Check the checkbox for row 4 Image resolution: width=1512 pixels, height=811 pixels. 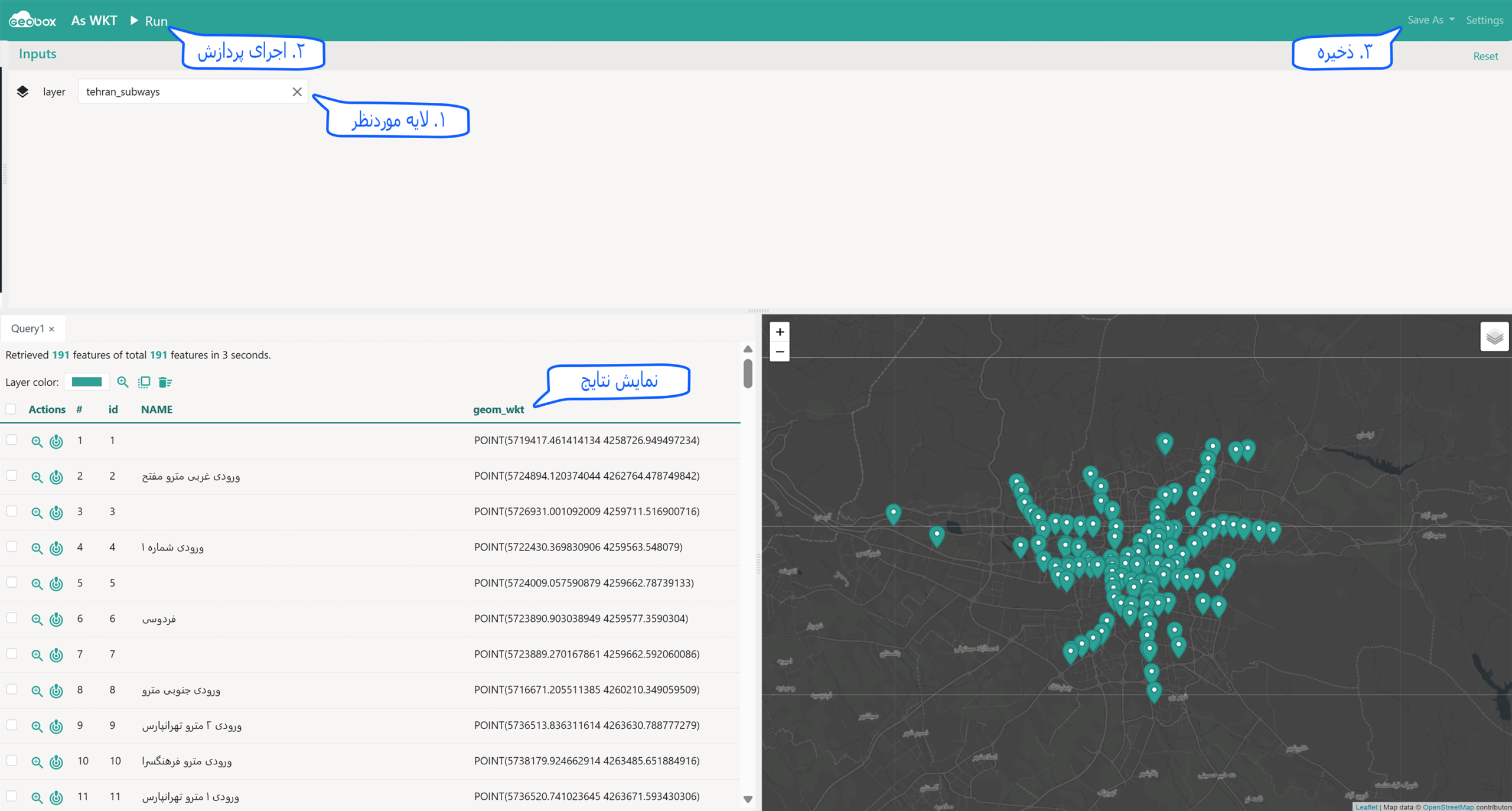(x=12, y=546)
